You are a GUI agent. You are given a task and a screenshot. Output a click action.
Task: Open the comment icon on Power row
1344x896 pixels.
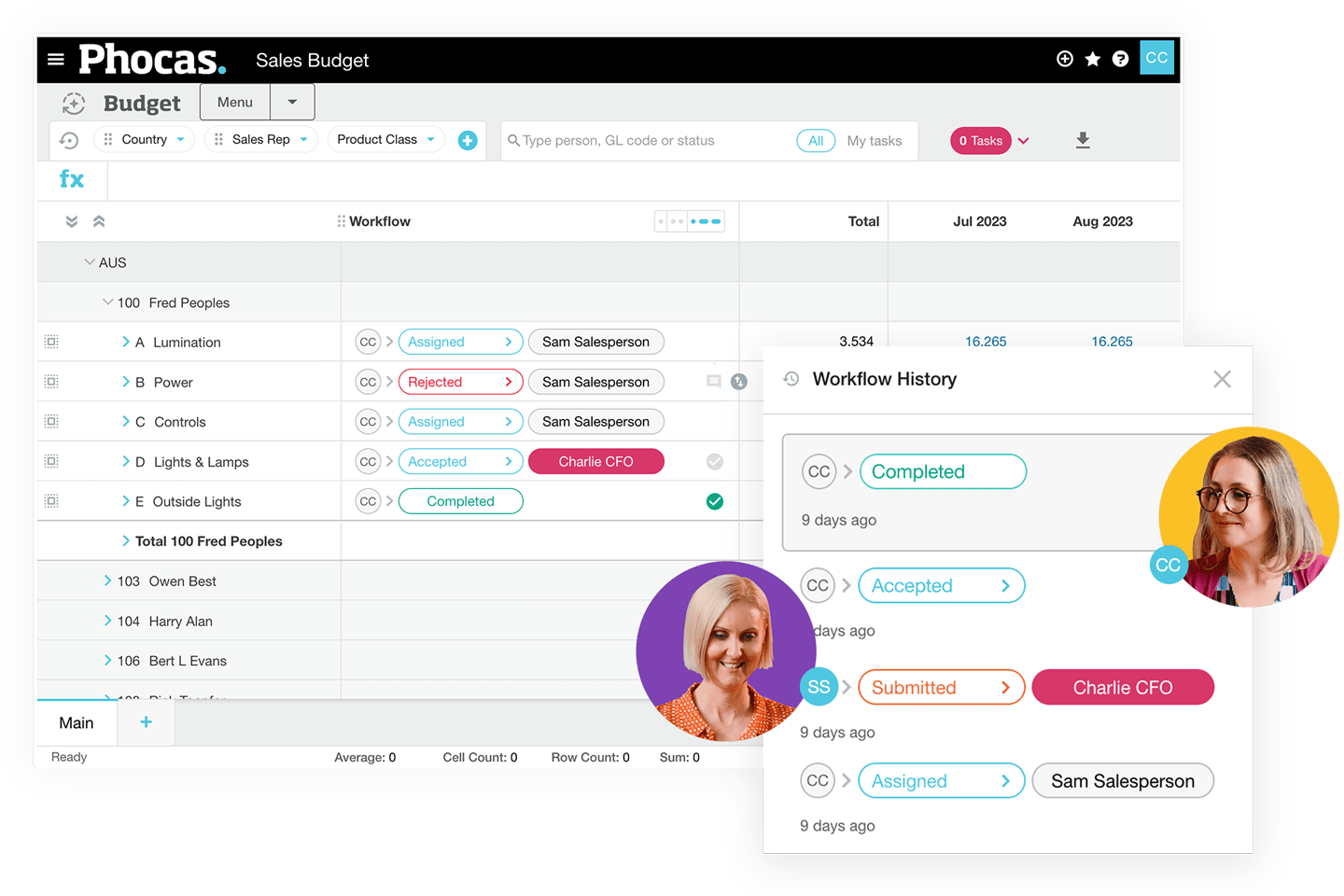coord(714,381)
